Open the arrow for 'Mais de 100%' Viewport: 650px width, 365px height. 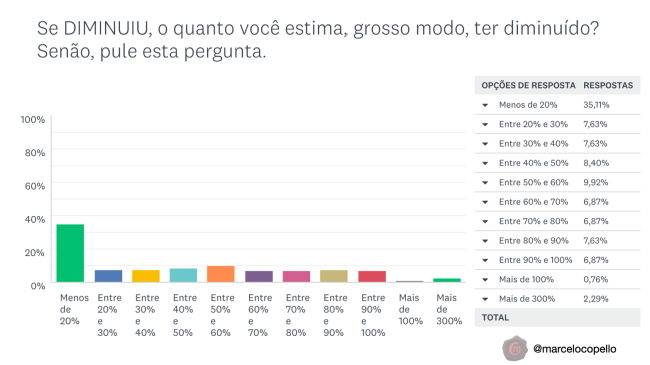pyautogui.click(x=485, y=280)
